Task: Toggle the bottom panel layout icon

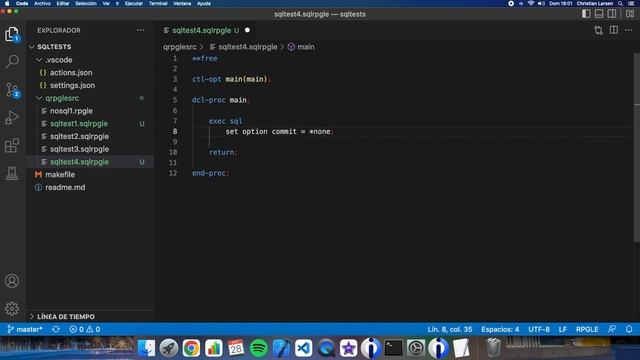Action: coord(599,14)
